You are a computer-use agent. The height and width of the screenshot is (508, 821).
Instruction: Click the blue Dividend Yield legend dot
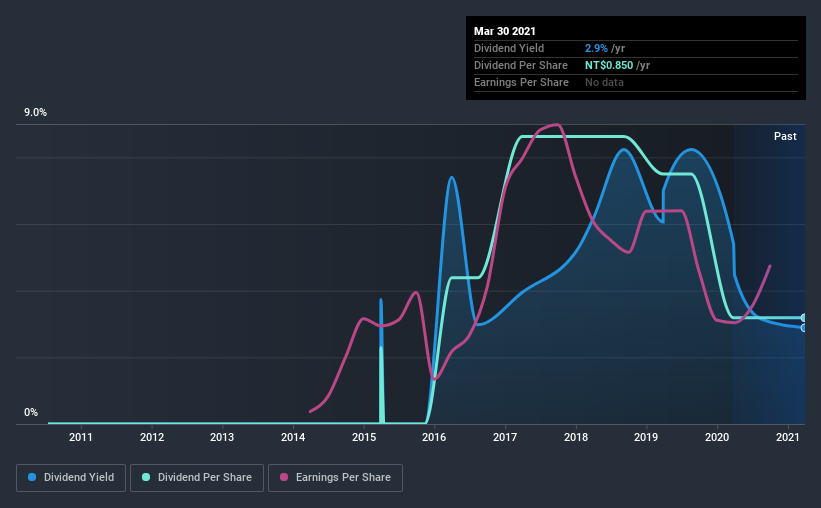(x=32, y=477)
